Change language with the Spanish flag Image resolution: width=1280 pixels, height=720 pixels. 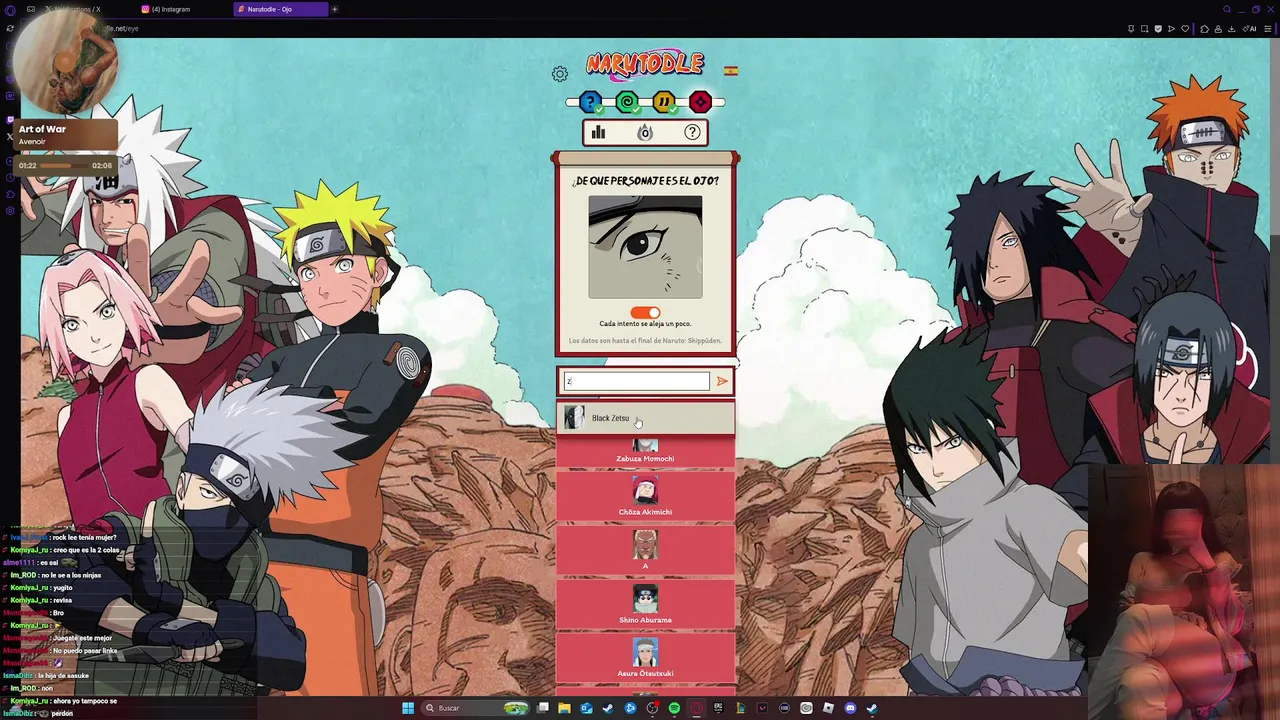(731, 71)
